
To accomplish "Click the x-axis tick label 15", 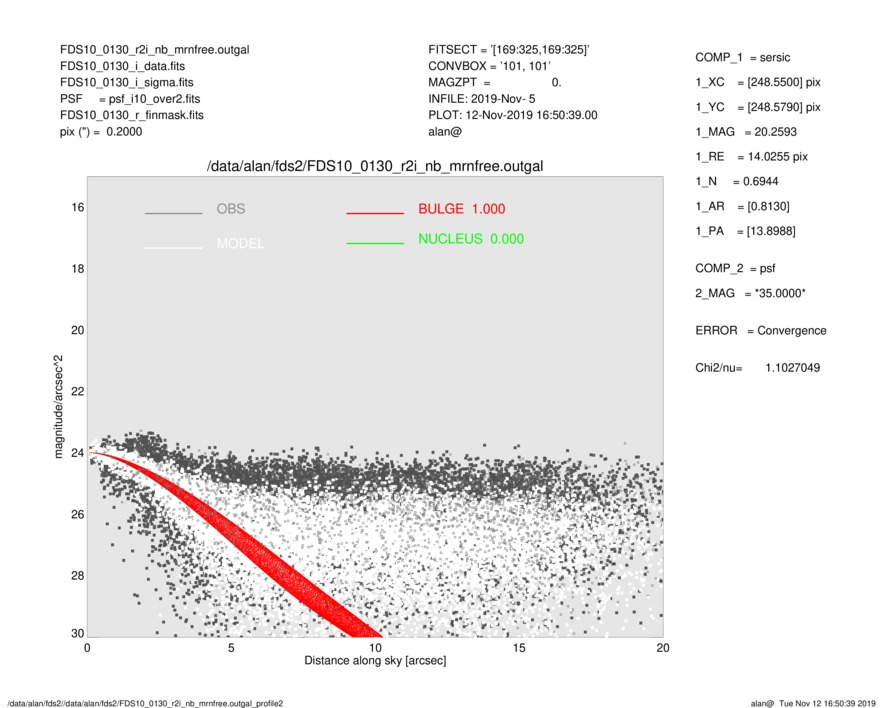I will click(519, 648).
